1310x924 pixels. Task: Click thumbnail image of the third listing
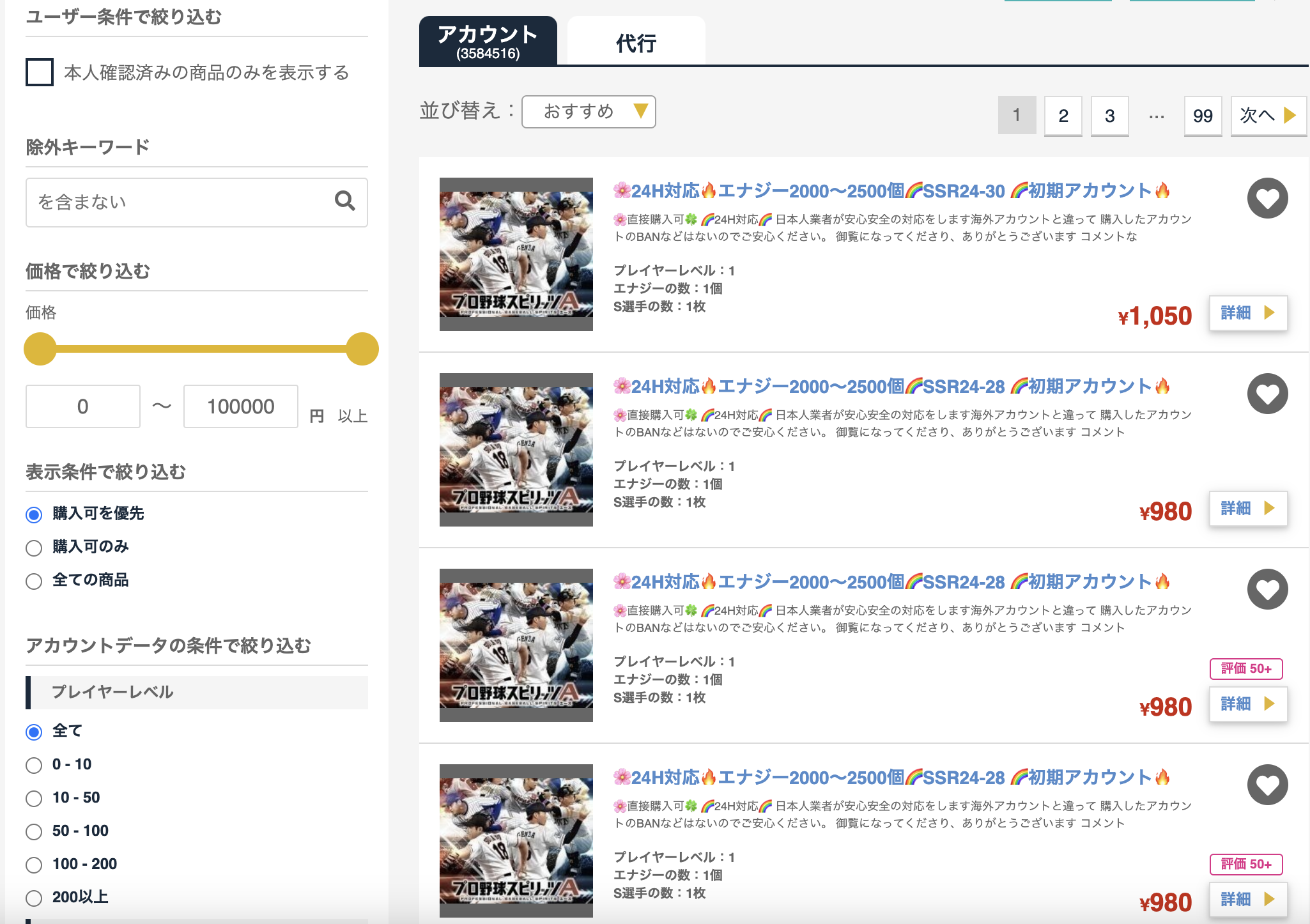516,645
